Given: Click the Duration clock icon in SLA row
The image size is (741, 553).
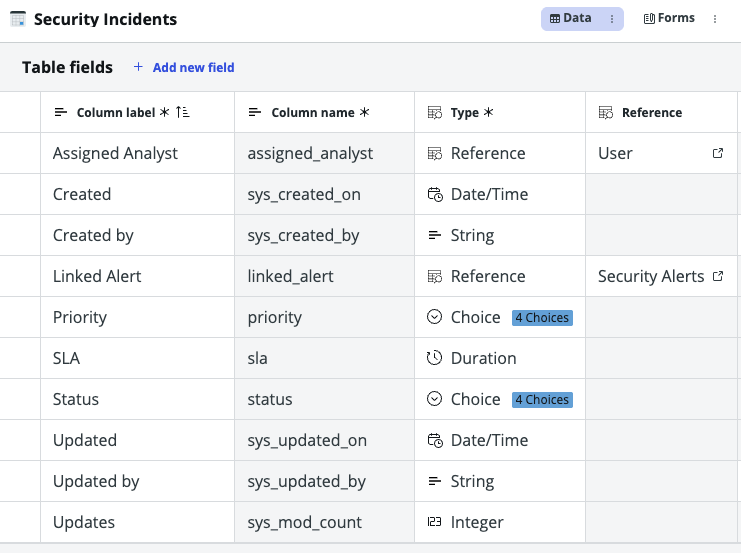Looking at the screenshot, I should (x=434, y=358).
